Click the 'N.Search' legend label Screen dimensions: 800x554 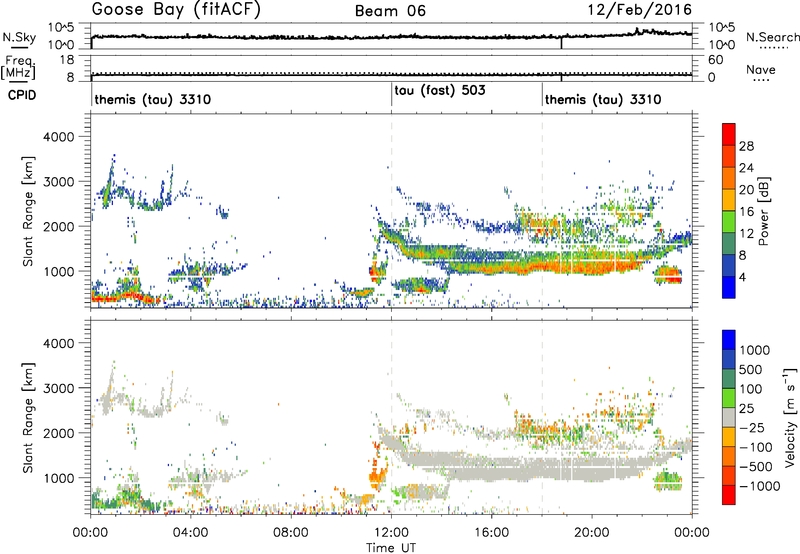[773, 37]
